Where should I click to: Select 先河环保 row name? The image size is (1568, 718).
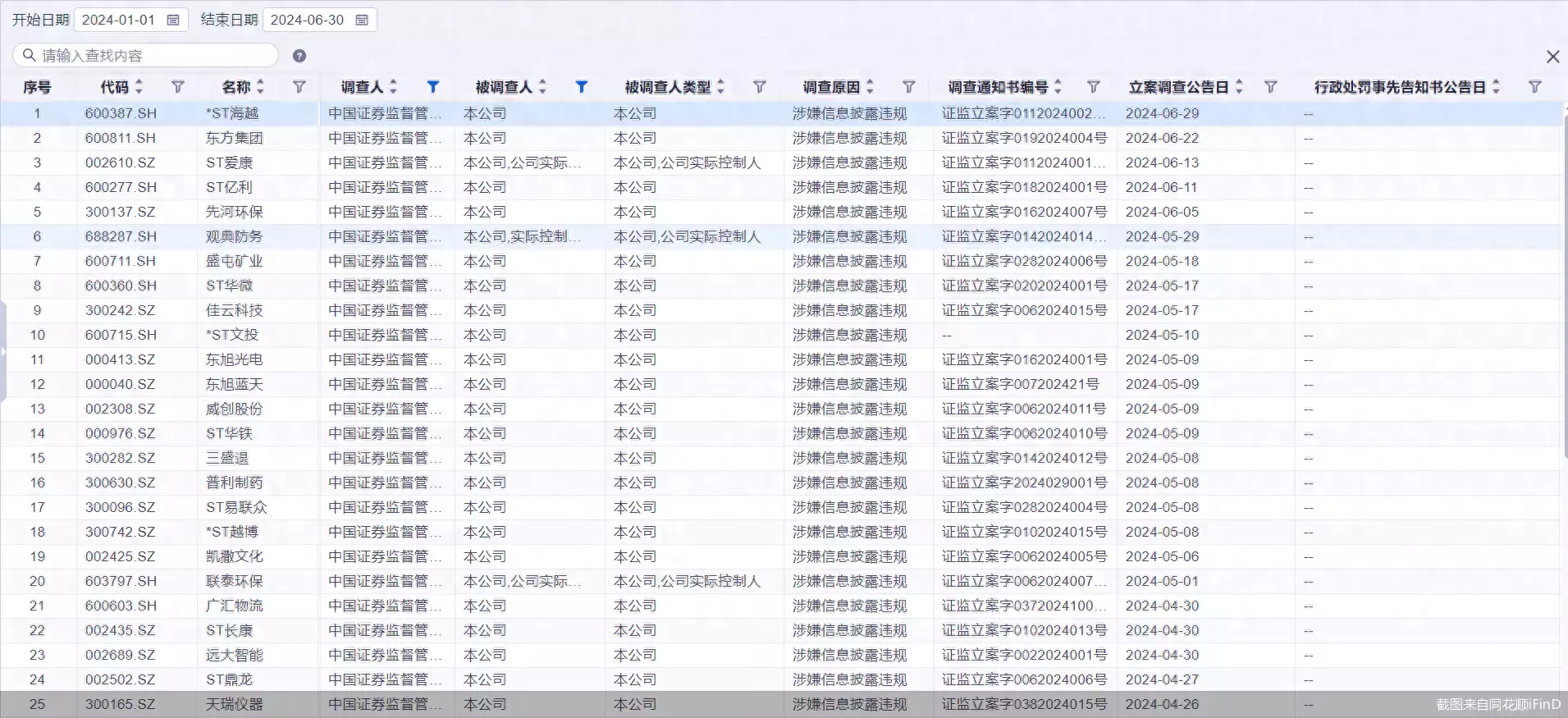[x=234, y=212]
